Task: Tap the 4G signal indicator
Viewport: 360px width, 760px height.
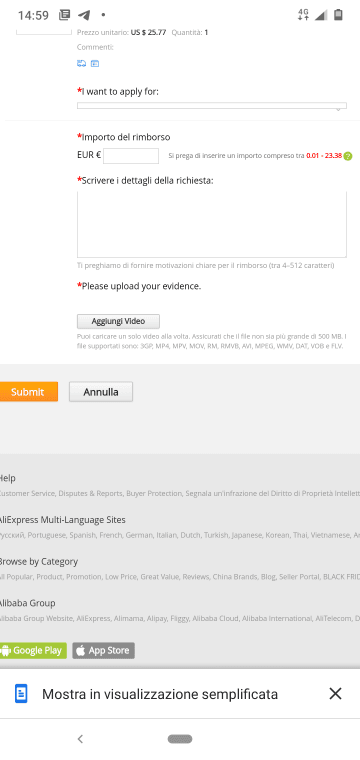Action: click(303, 15)
